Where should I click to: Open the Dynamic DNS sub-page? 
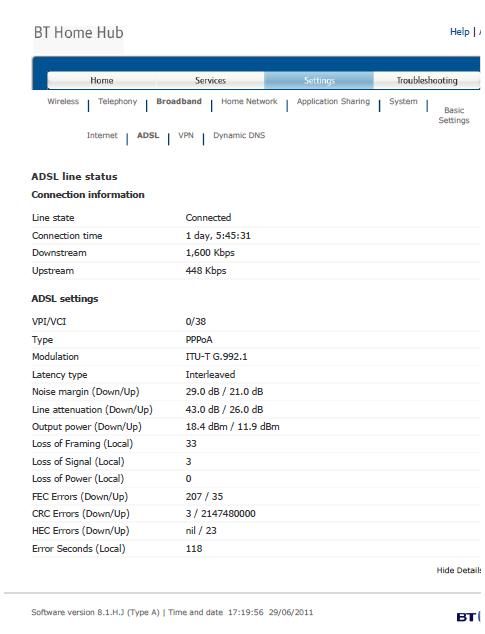click(239, 135)
